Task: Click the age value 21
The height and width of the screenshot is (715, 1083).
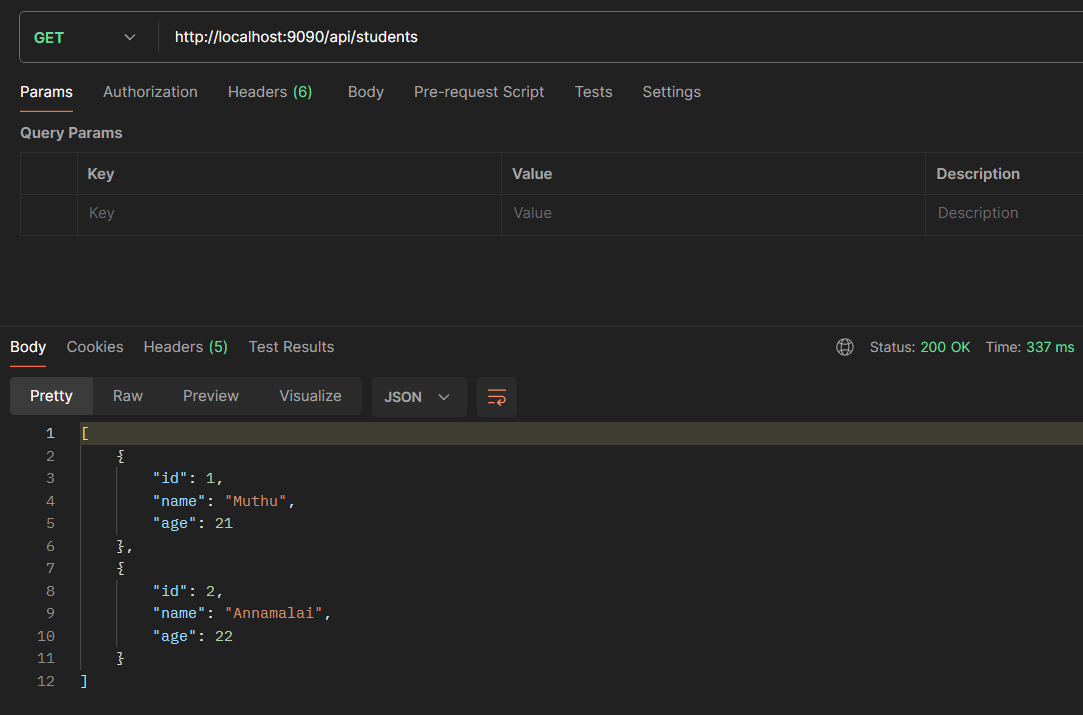Action: (x=224, y=524)
